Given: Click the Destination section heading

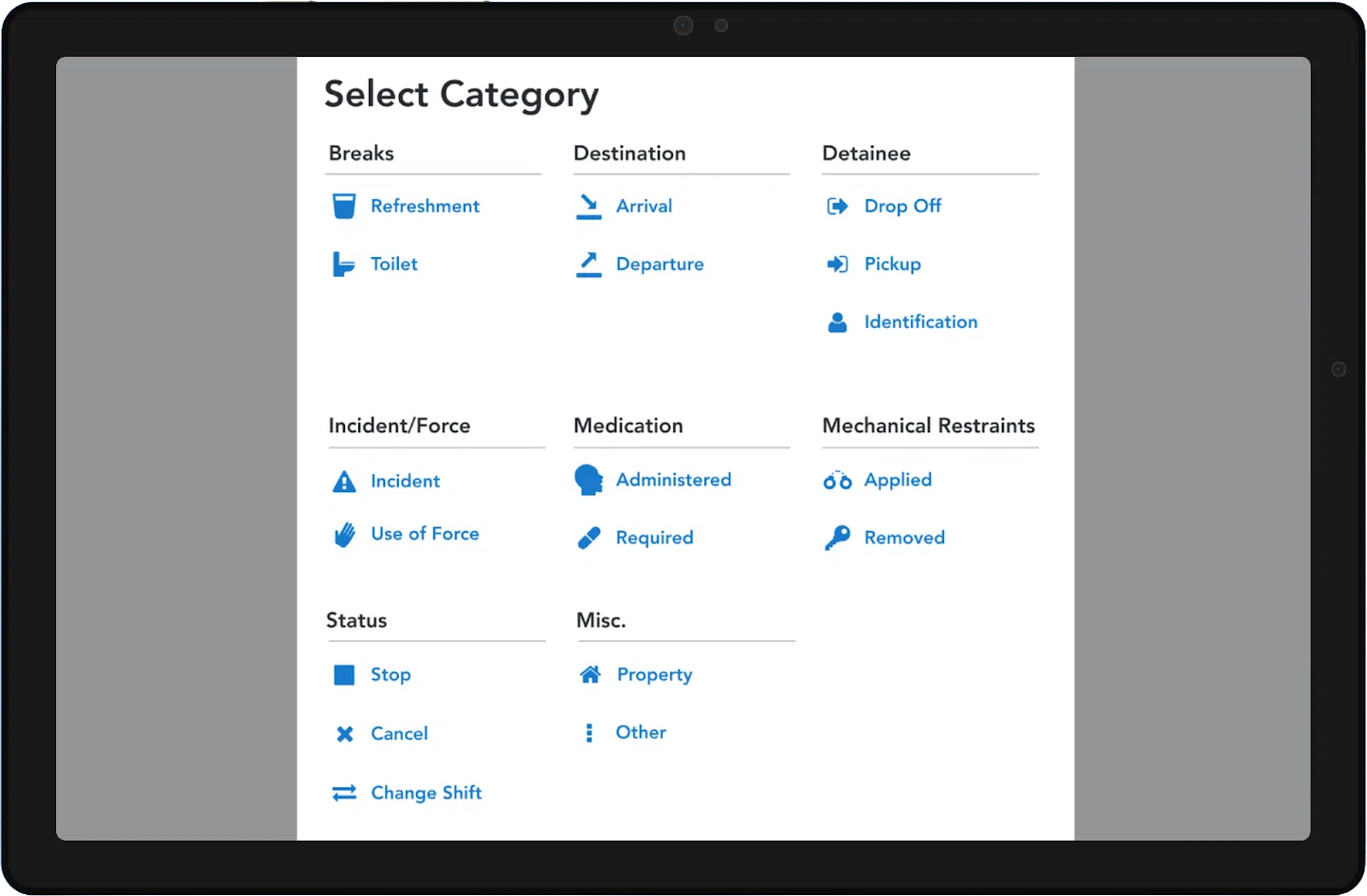Looking at the screenshot, I should 629,153.
